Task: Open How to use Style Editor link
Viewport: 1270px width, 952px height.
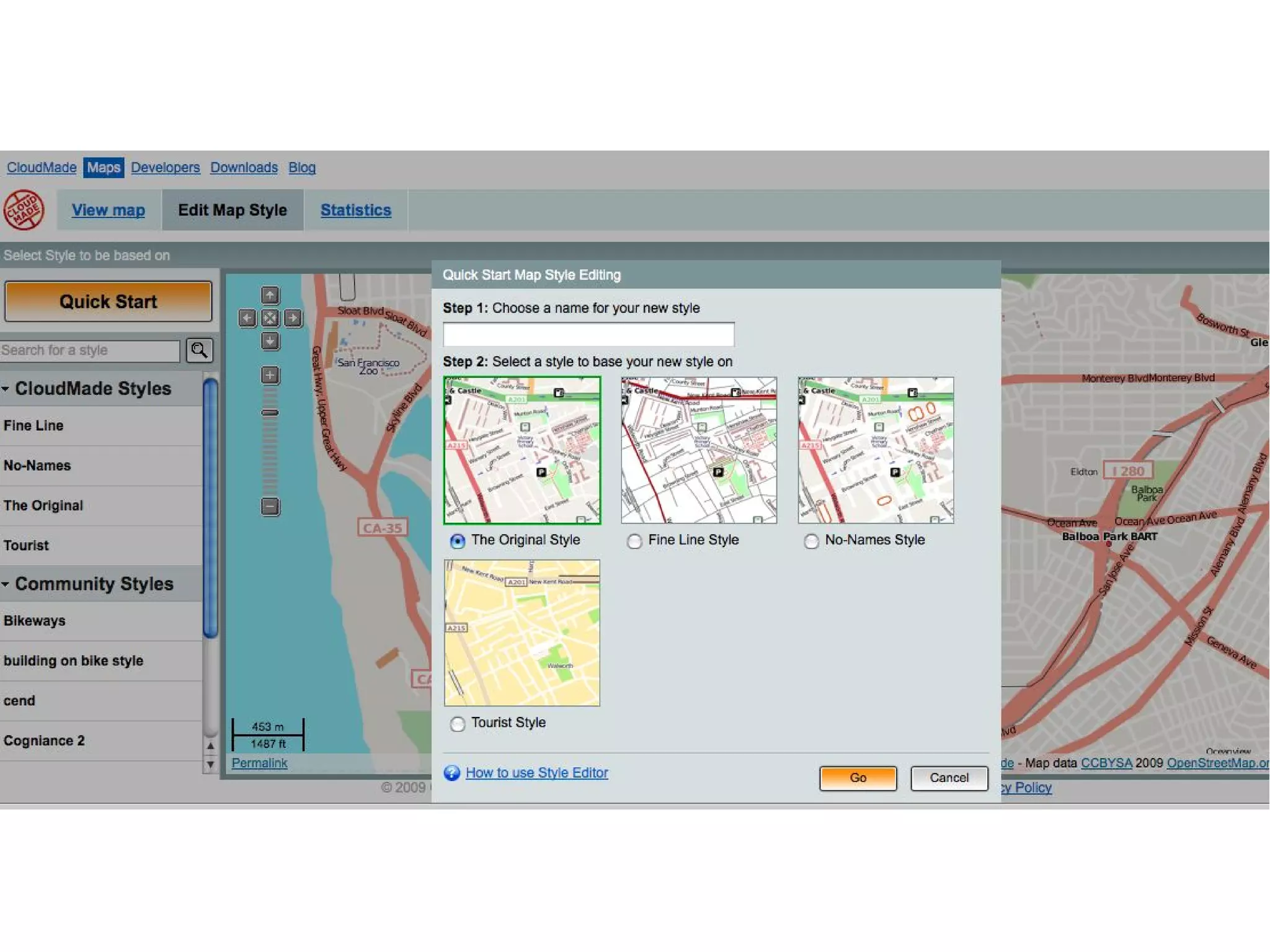Action: tap(536, 773)
